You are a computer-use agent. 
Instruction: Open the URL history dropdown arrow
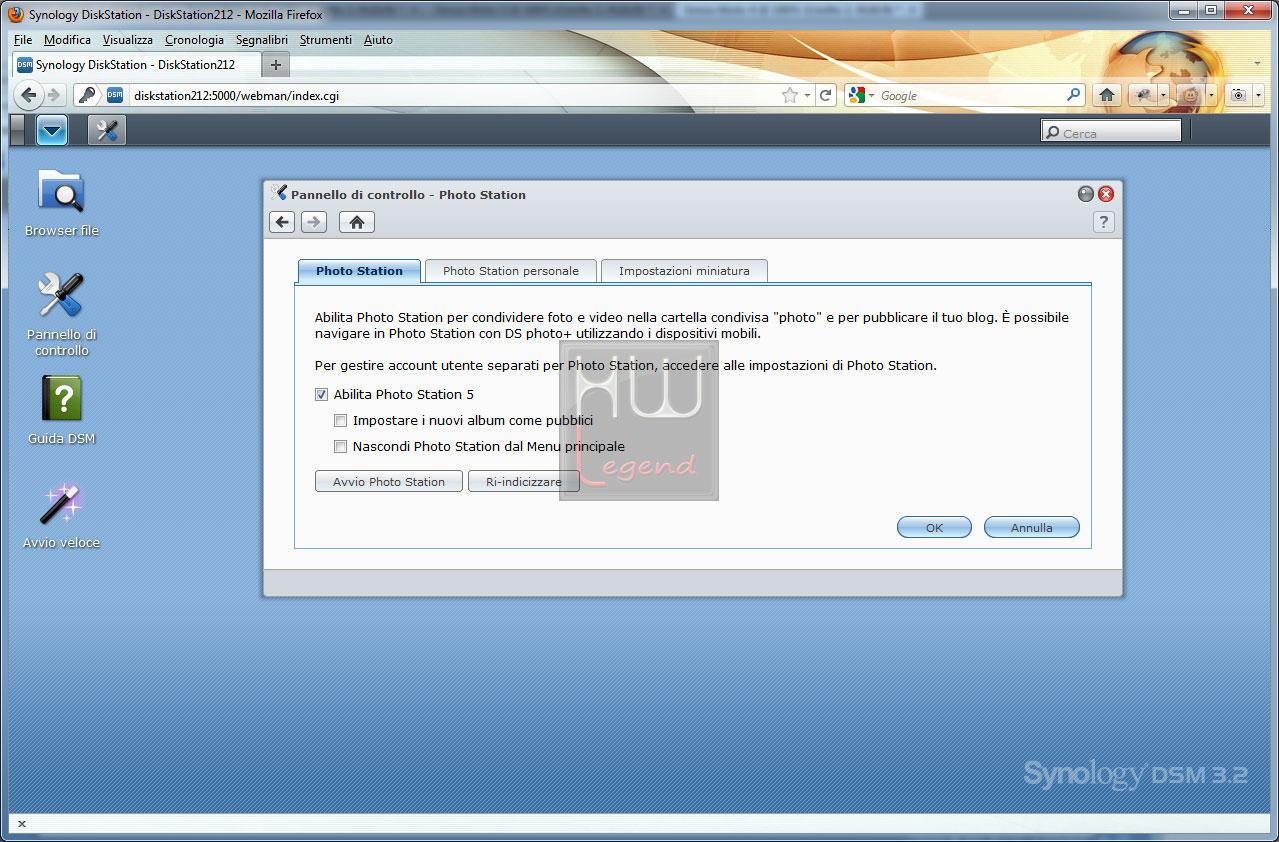click(806, 96)
